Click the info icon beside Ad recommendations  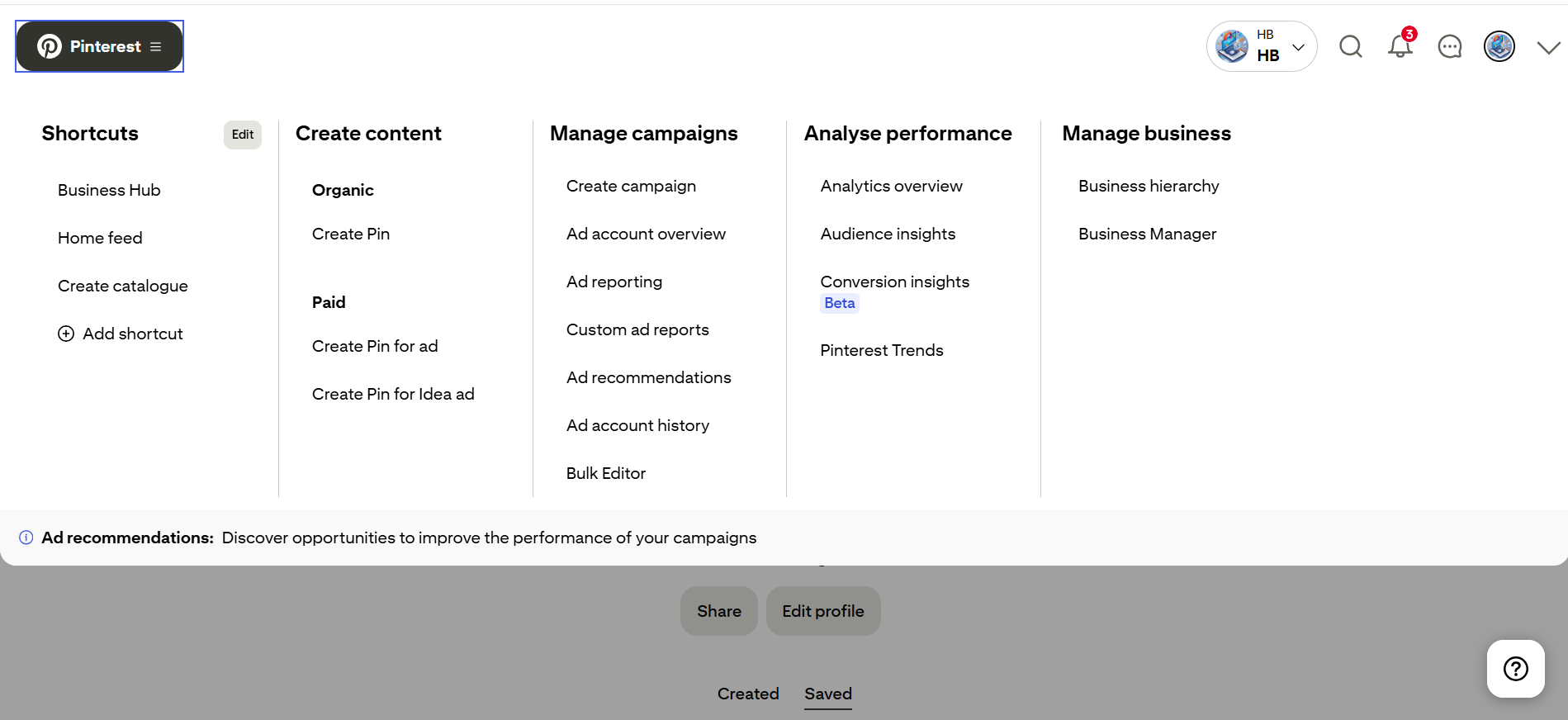click(x=26, y=538)
